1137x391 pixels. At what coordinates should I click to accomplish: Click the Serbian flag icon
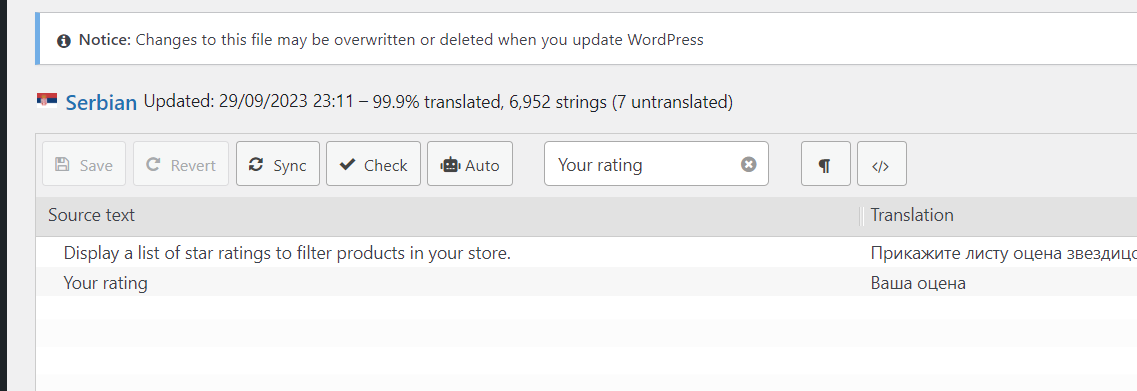tap(47, 102)
